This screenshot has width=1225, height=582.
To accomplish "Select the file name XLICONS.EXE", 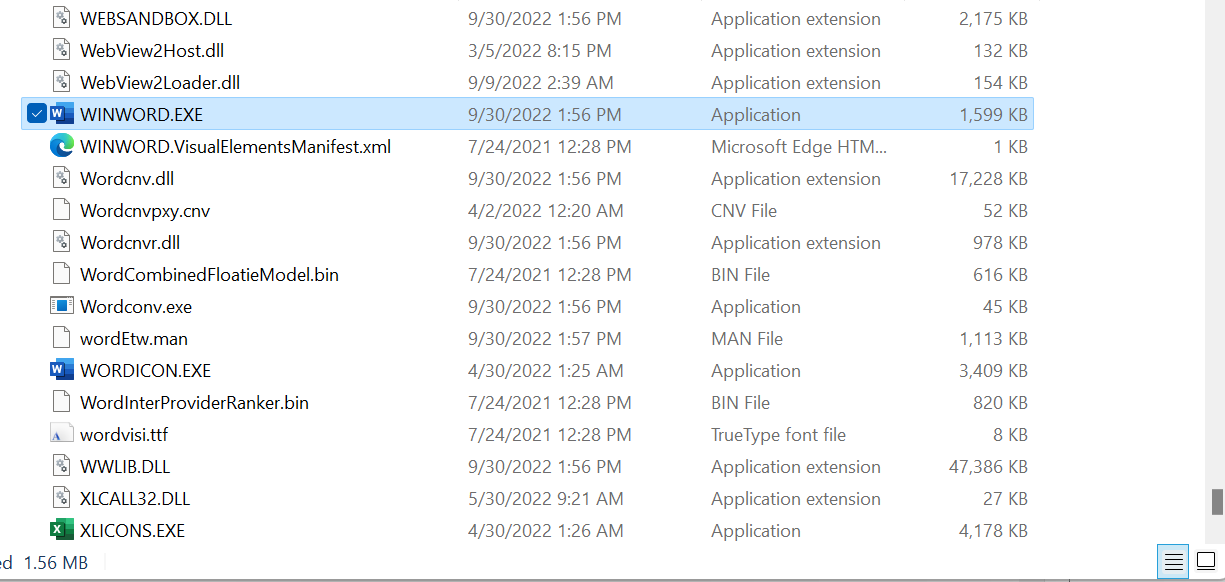I will click(132, 531).
